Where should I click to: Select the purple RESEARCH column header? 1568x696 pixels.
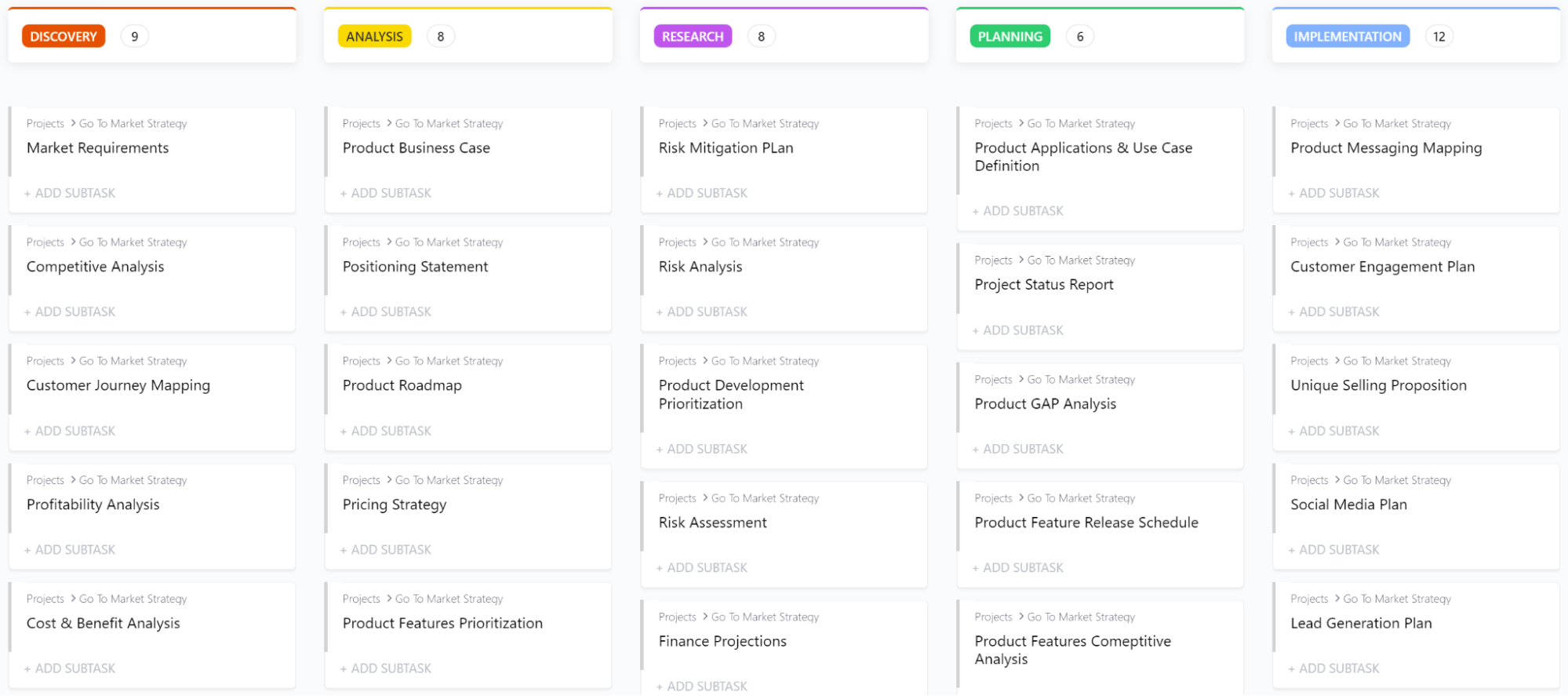693,37
